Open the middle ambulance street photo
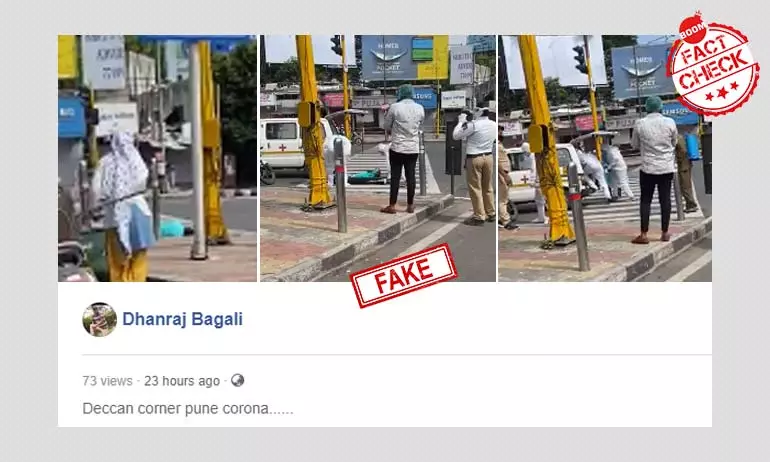 pyautogui.click(x=378, y=158)
